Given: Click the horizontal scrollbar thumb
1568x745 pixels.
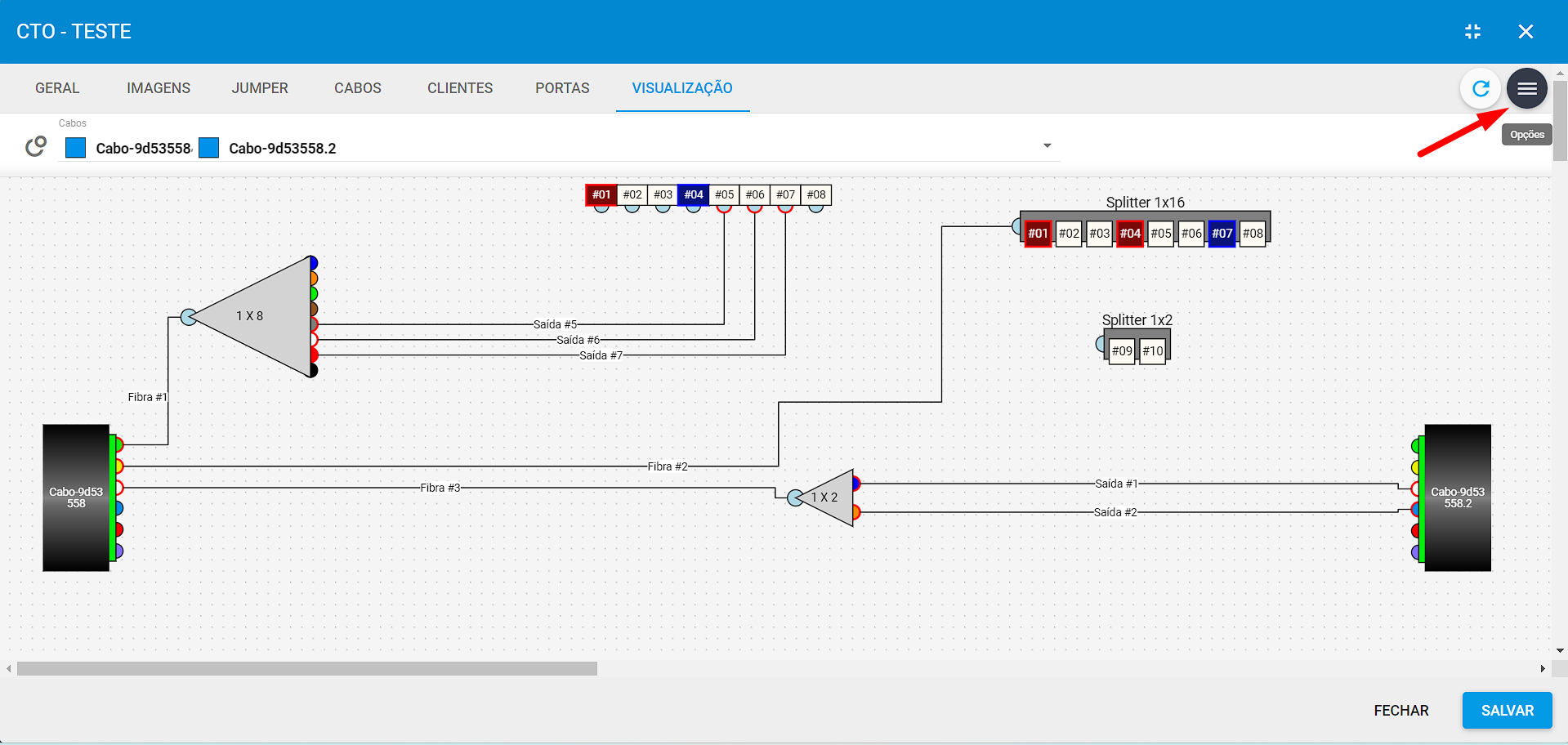Looking at the screenshot, I should pos(307,668).
